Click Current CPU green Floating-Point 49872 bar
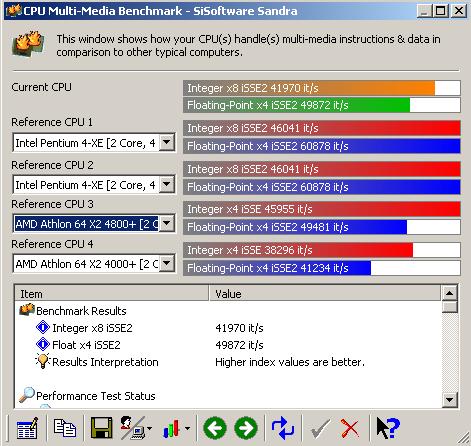 322,105
